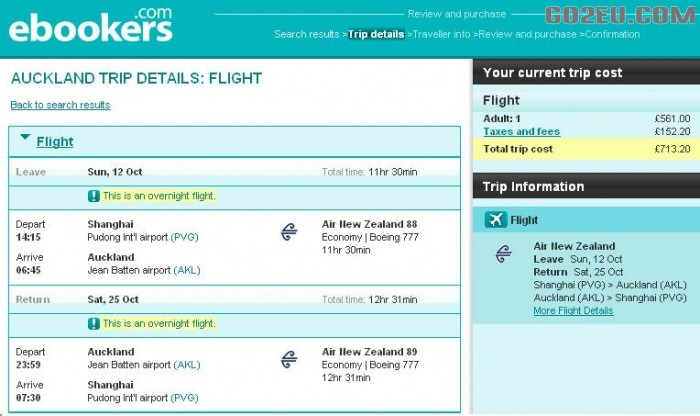This screenshot has width=700, height=416.
Task: Click PVG airport code under Shanghai departure
Action: [184, 237]
